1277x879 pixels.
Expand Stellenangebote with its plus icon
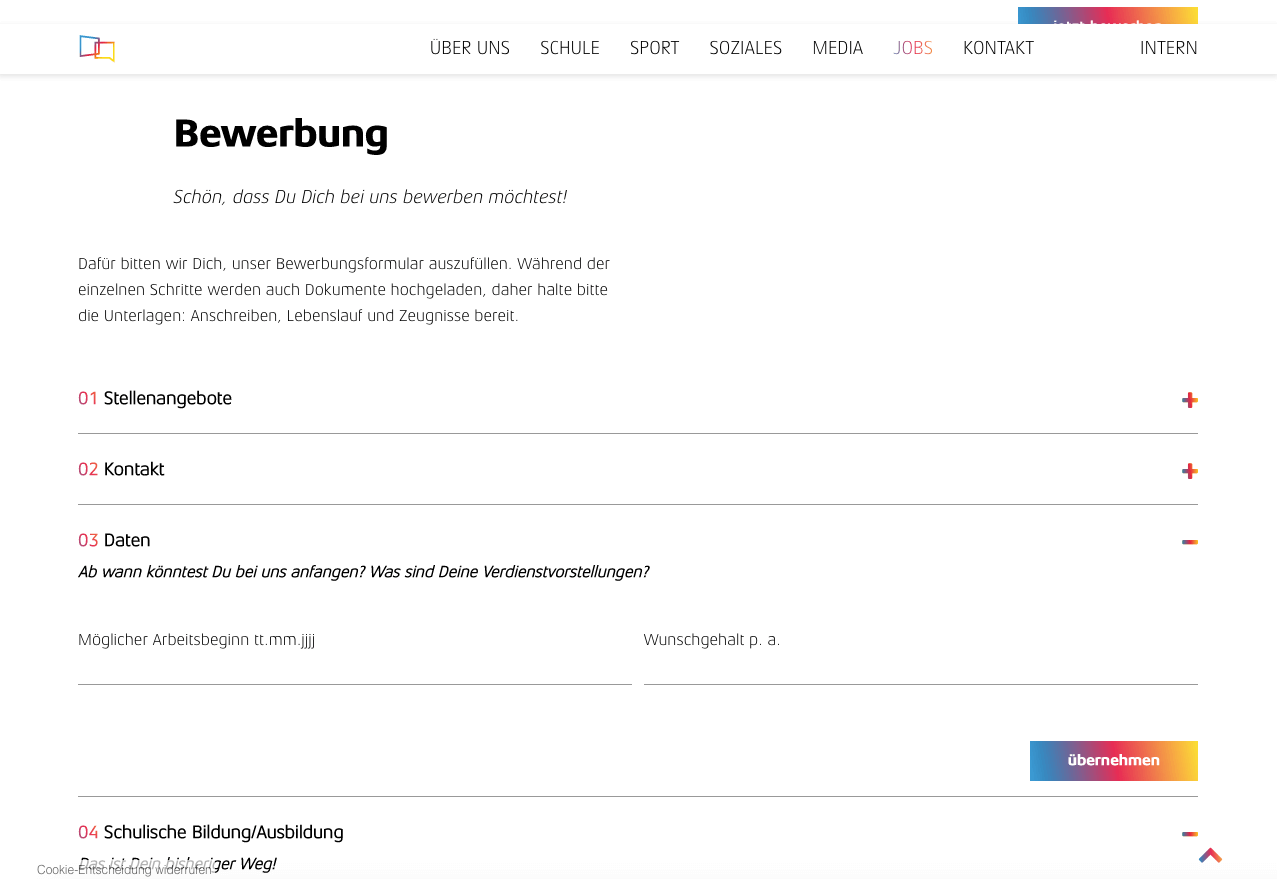[1189, 400]
